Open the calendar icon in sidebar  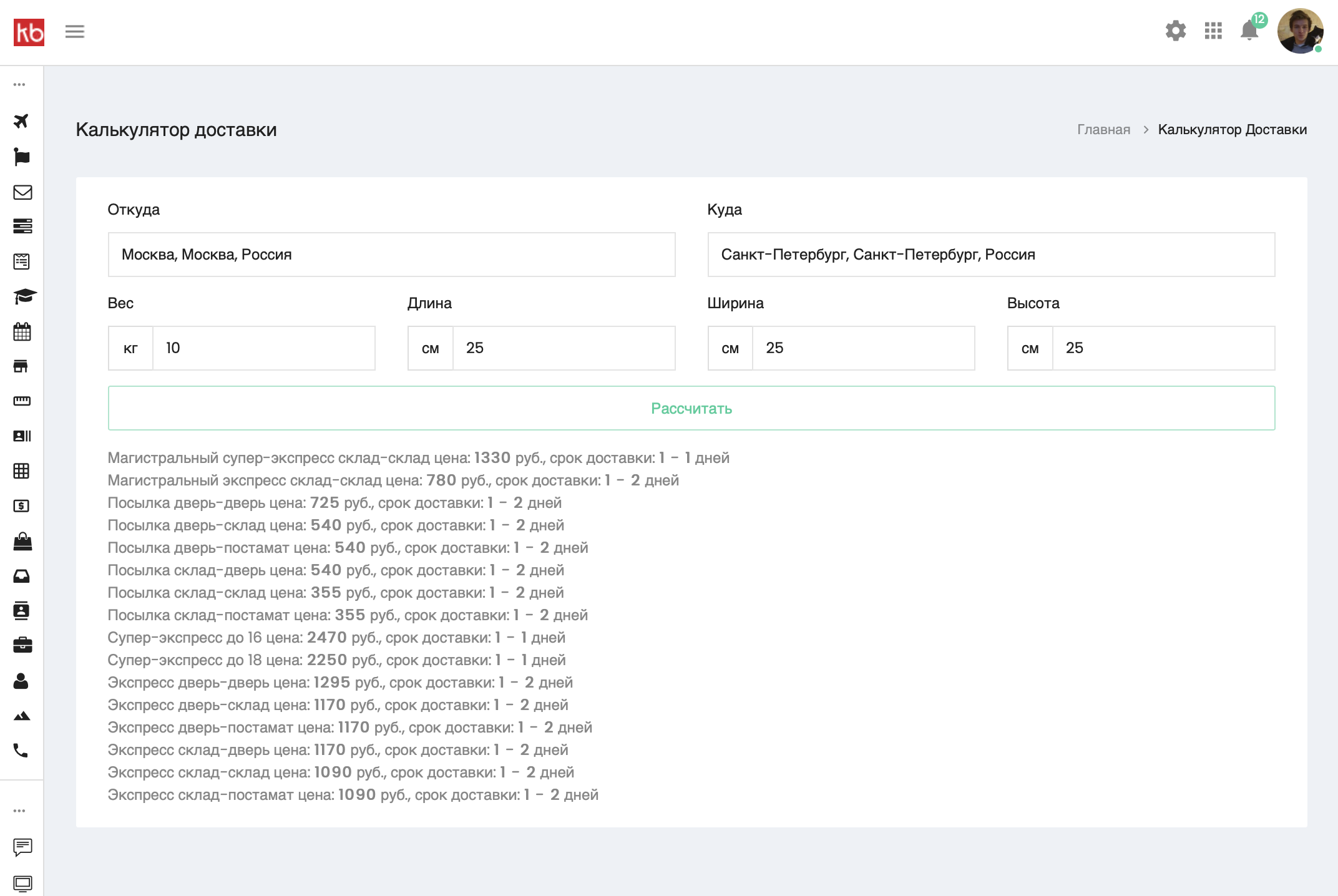[22, 331]
